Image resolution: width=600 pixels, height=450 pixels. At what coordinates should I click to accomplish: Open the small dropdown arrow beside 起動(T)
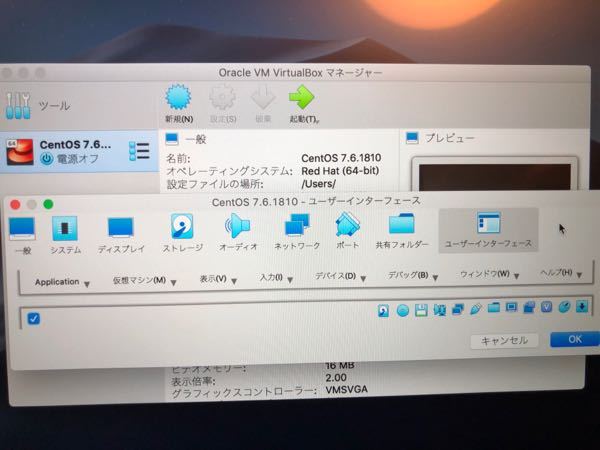318,122
